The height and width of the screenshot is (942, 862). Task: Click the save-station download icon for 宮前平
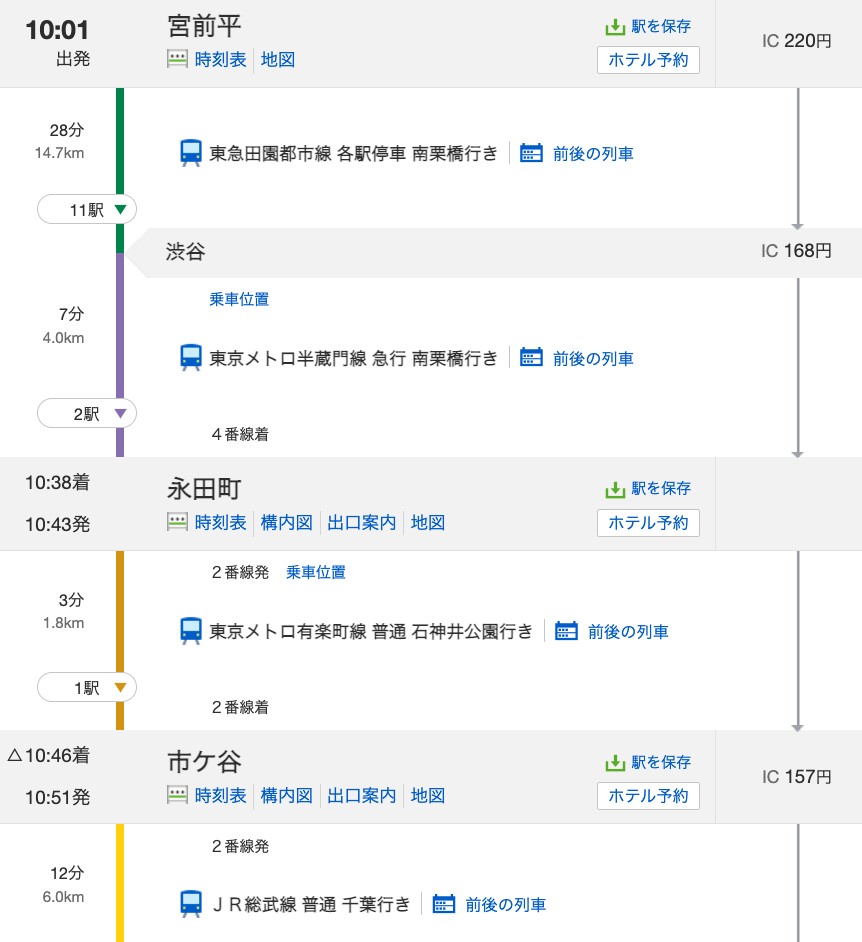615,27
